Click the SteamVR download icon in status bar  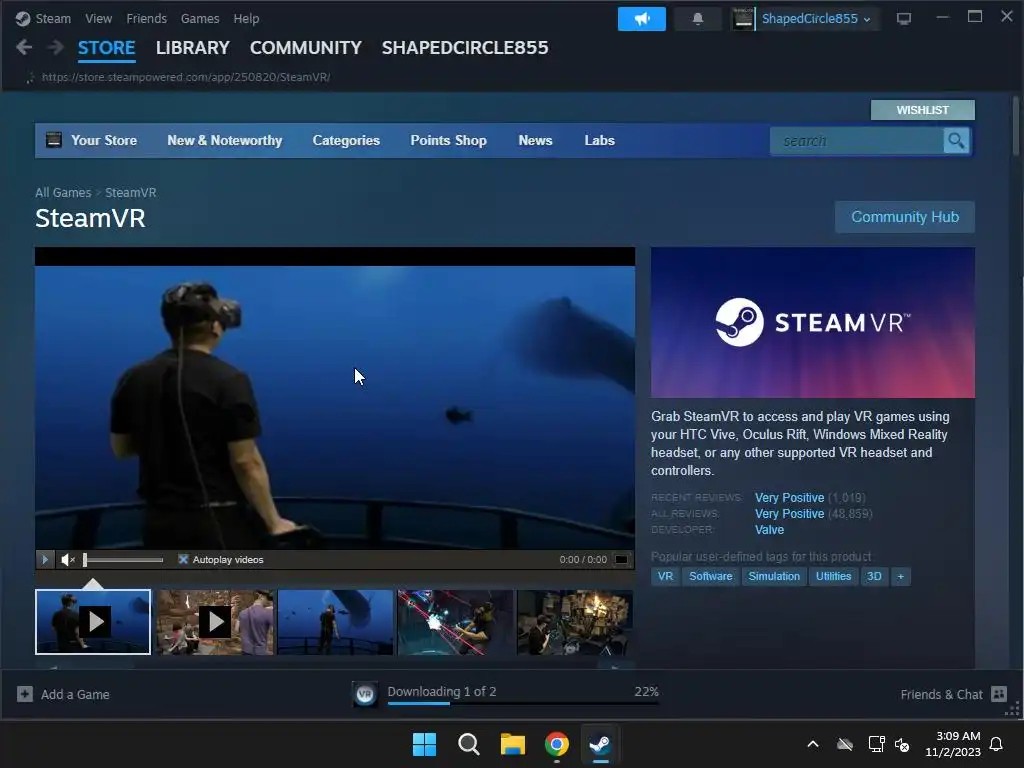[365, 694]
